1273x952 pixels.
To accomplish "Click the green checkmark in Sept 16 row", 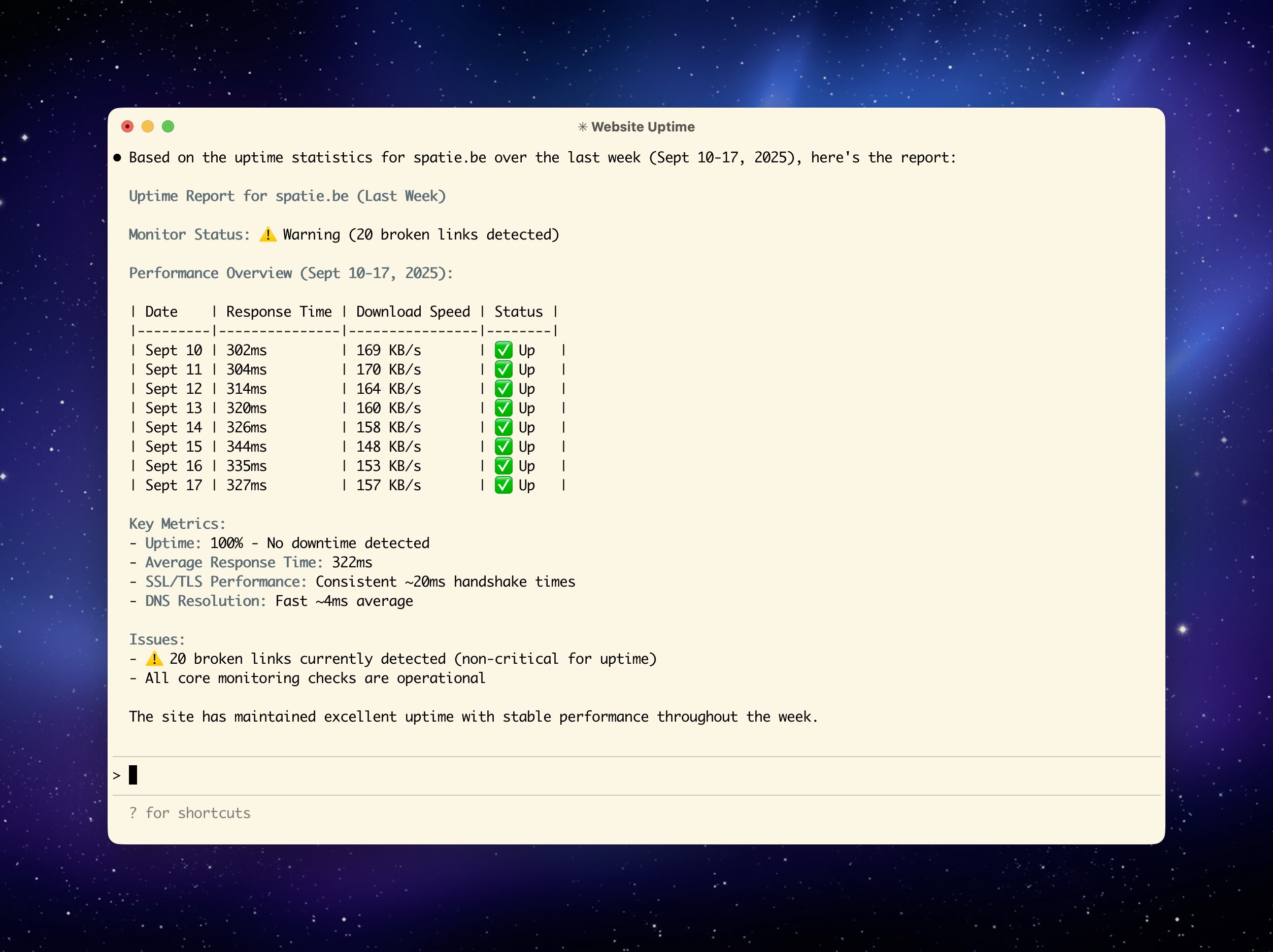I will tap(504, 466).
